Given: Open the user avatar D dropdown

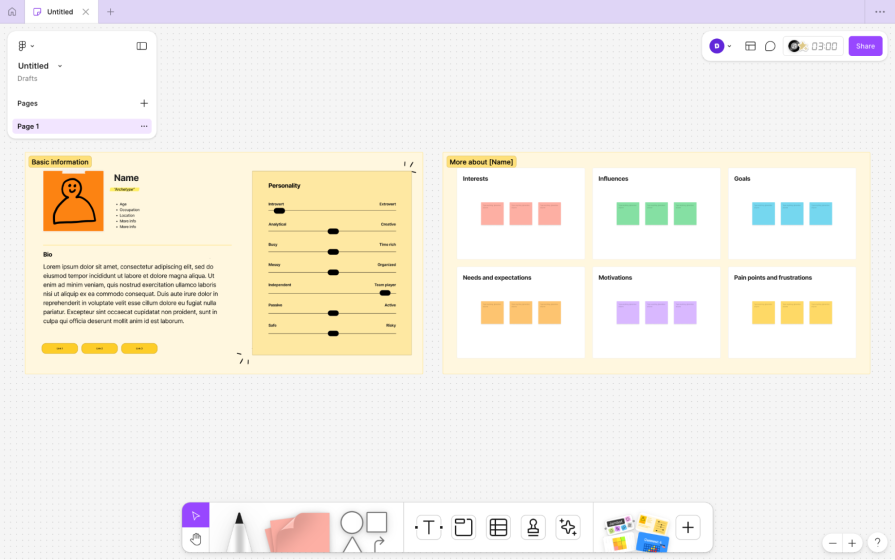Looking at the screenshot, I should (720, 46).
